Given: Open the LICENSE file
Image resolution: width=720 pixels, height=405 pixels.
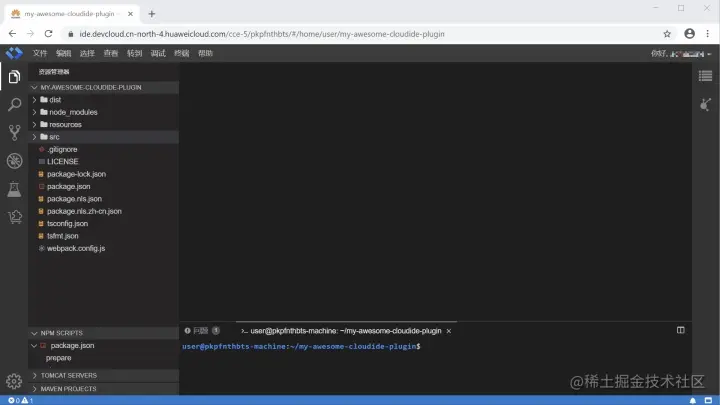Looking at the screenshot, I should [x=62, y=162].
